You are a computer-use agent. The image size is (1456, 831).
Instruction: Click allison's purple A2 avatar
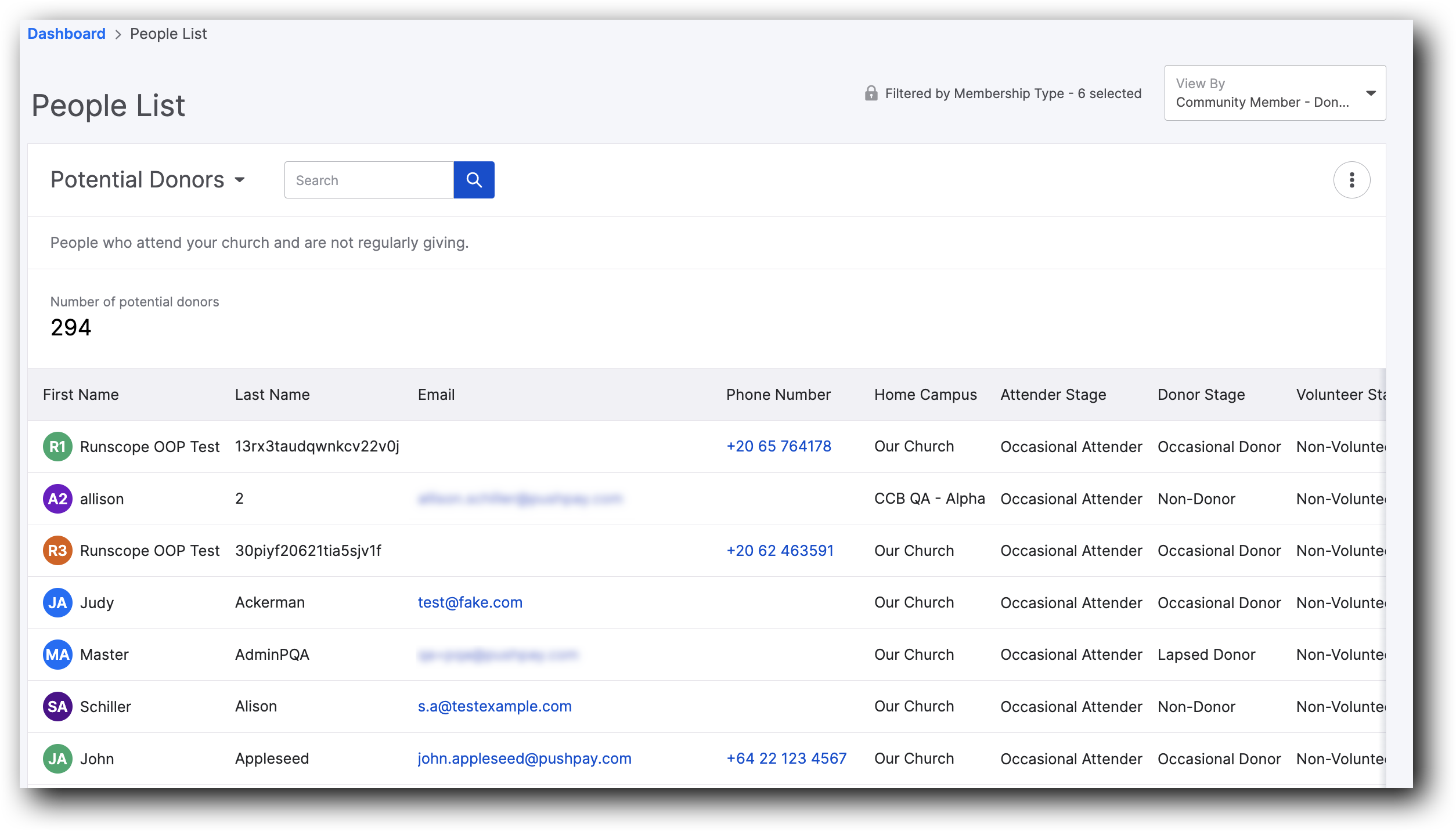pyautogui.click(x=57, y=498)
